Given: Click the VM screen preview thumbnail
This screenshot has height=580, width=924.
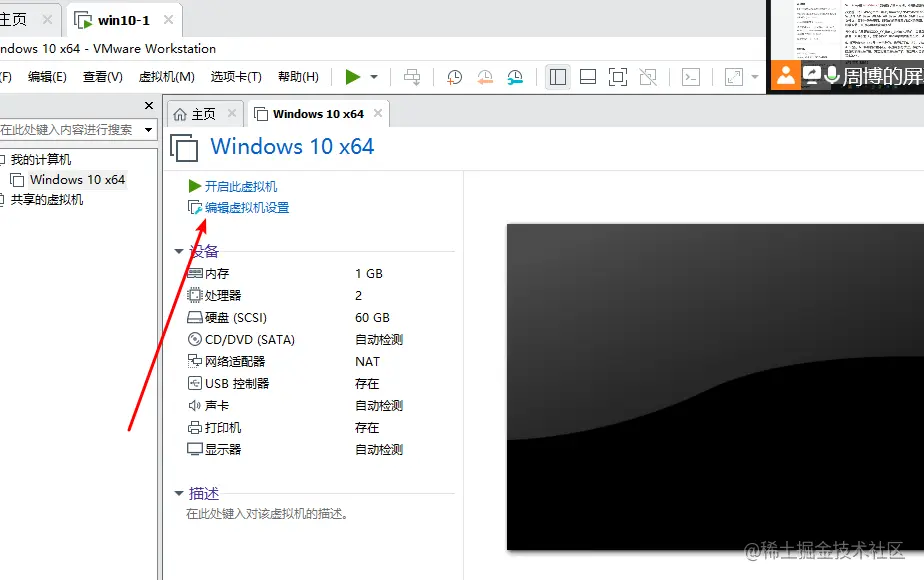Looking at the screenshot, I should point(715,387).
